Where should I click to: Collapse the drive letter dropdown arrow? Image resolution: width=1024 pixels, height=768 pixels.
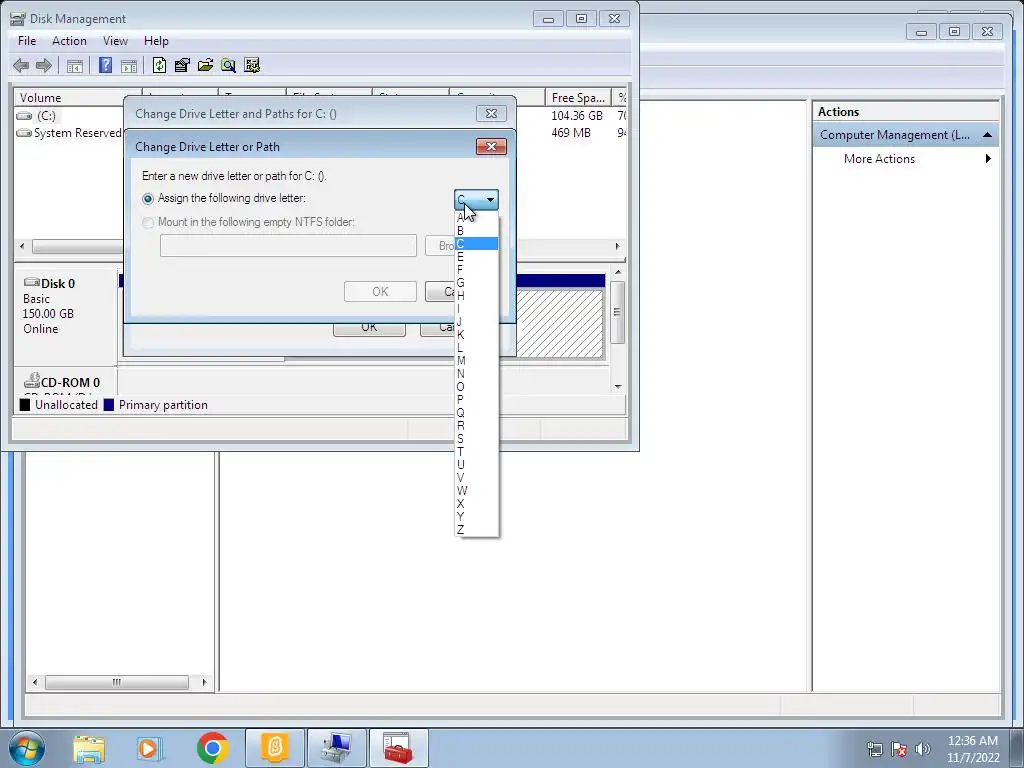(490, 199)
